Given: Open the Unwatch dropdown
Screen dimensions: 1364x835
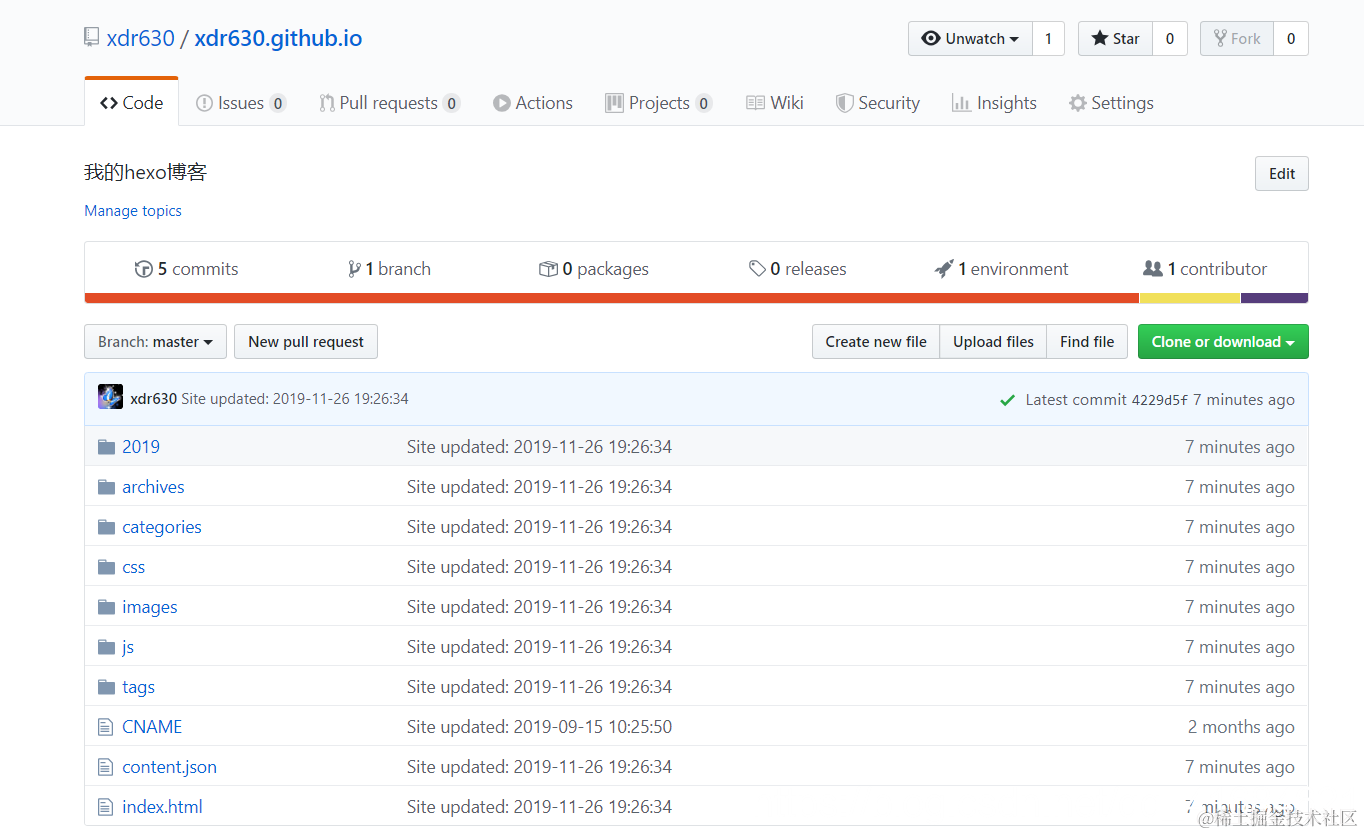Looking at the screenshot, I should pos(970,39).
